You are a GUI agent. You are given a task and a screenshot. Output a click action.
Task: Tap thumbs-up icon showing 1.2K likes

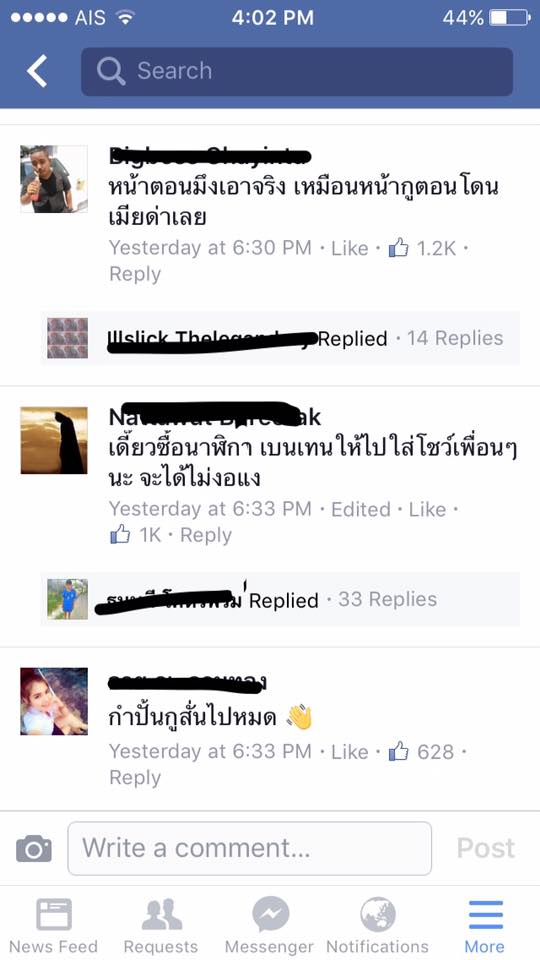pyautogui.click(x=399, y=248)
